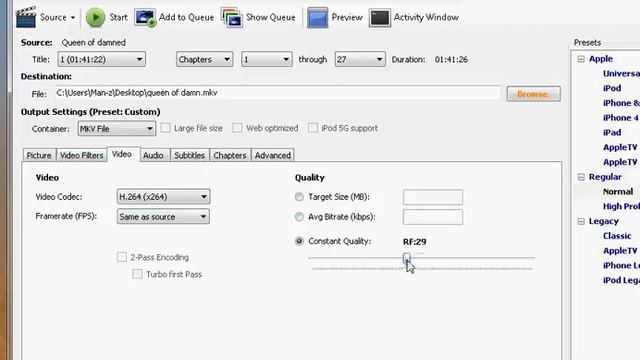Open the Activity Window icon
This screenshot has height=360, width=640.
(x=380, y=18)
